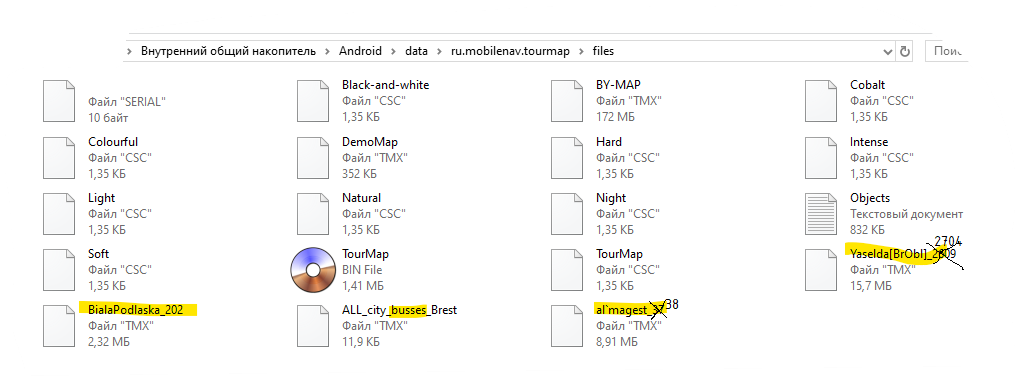Select the Cobalt CSC file icon
This screenshot has height=381, width=1021.
click(820, 101)
